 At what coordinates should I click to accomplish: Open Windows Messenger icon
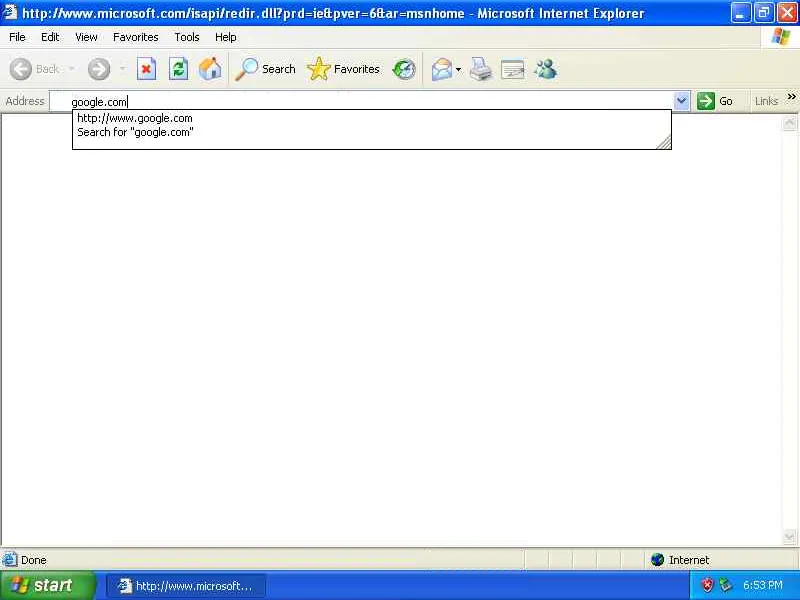(x=545, y=69)
